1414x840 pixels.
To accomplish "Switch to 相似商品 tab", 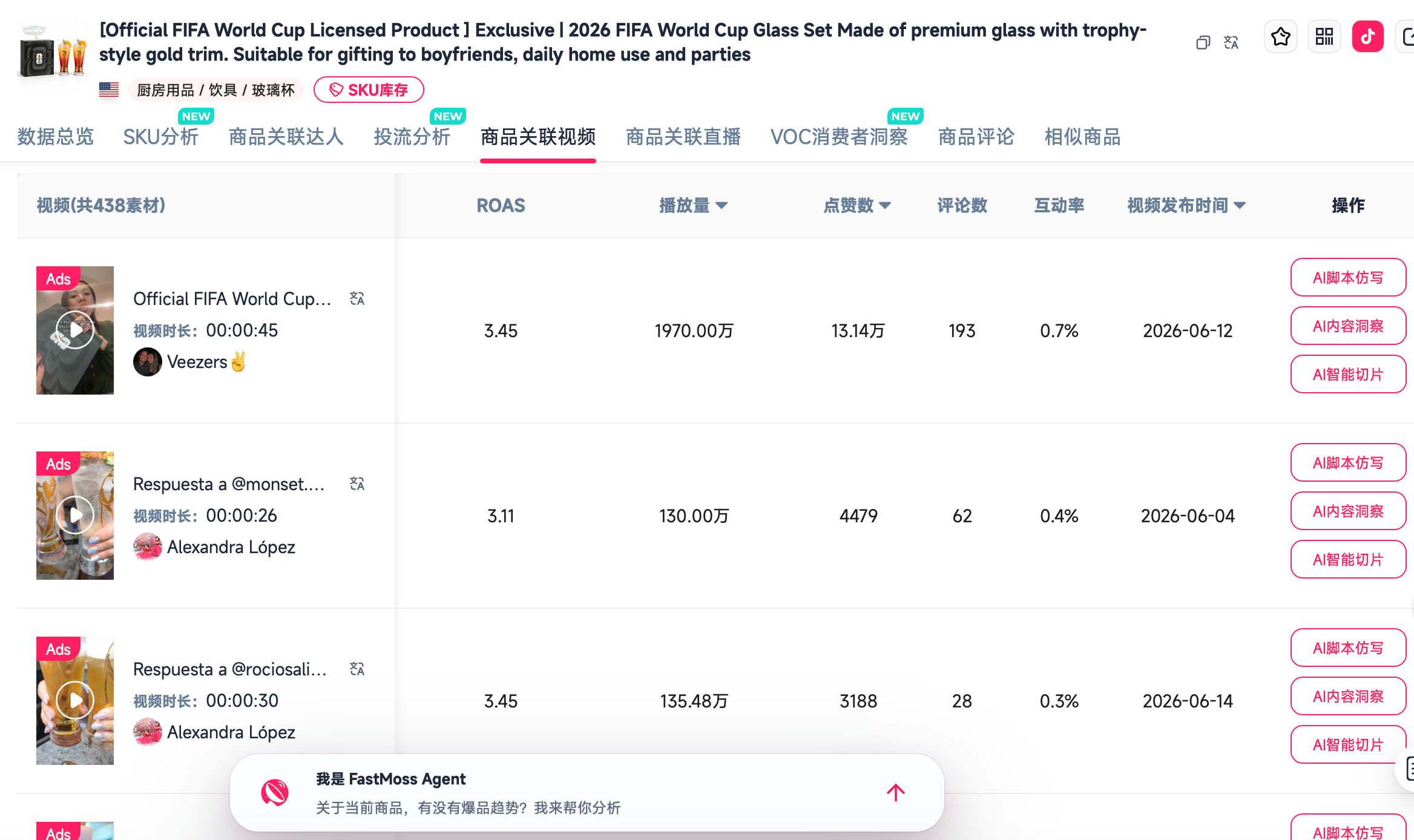I will (x=1083, y=137).
